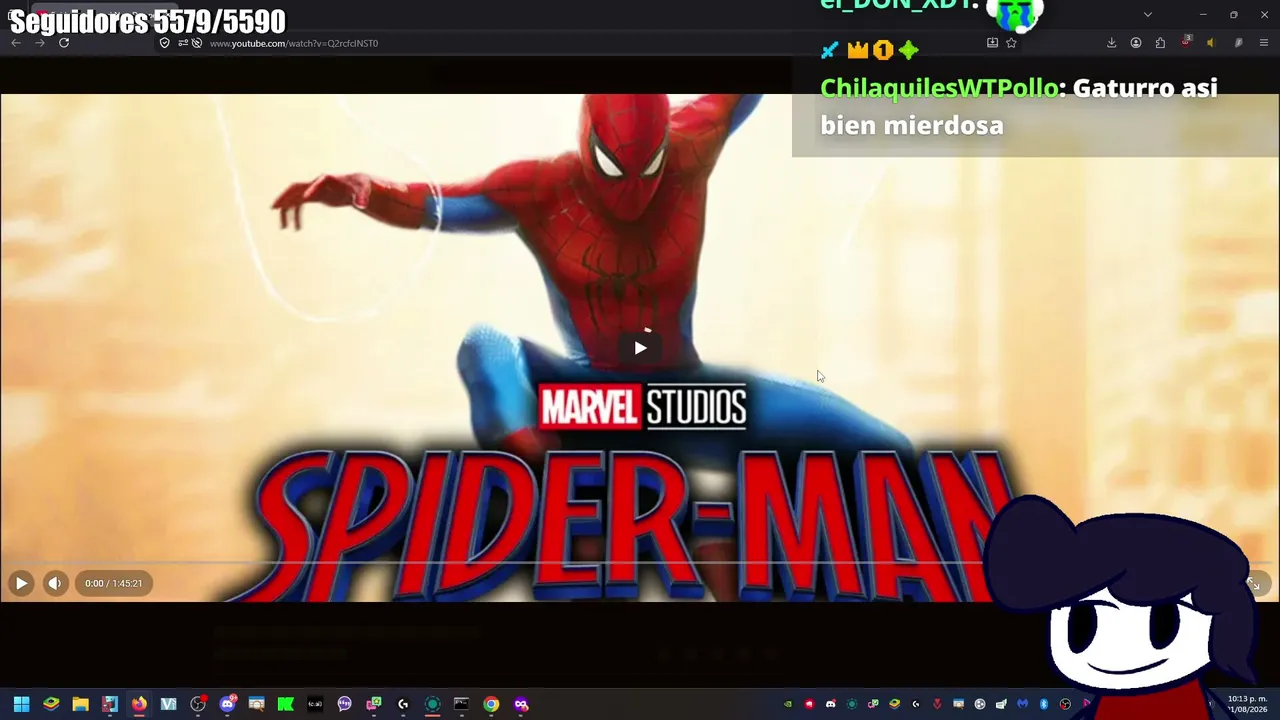Mute the video using the volume icon
Image resolution: width=1280 pixels, height=720 pixels.
55,583
